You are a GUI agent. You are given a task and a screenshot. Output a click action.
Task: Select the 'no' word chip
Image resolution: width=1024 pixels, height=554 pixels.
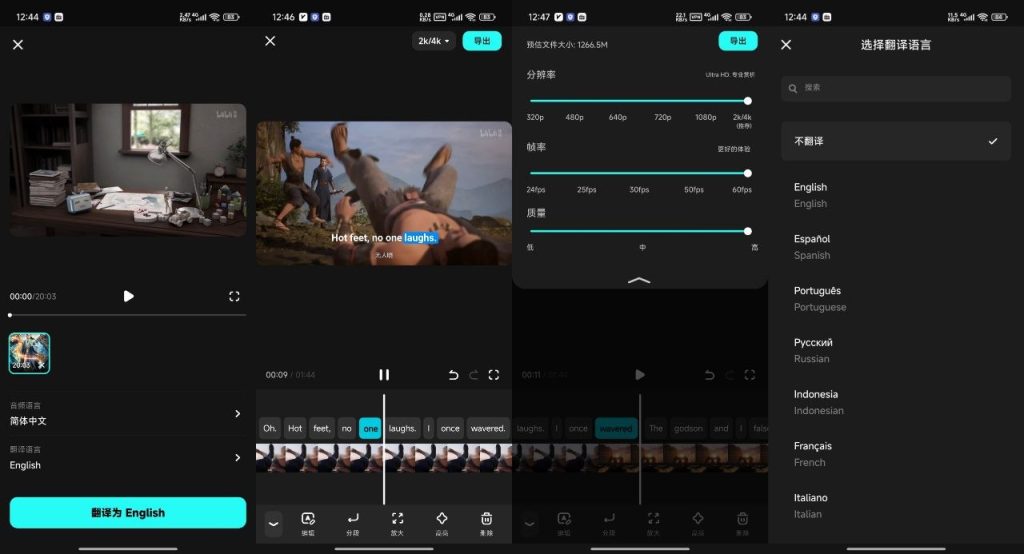(347, 429)
